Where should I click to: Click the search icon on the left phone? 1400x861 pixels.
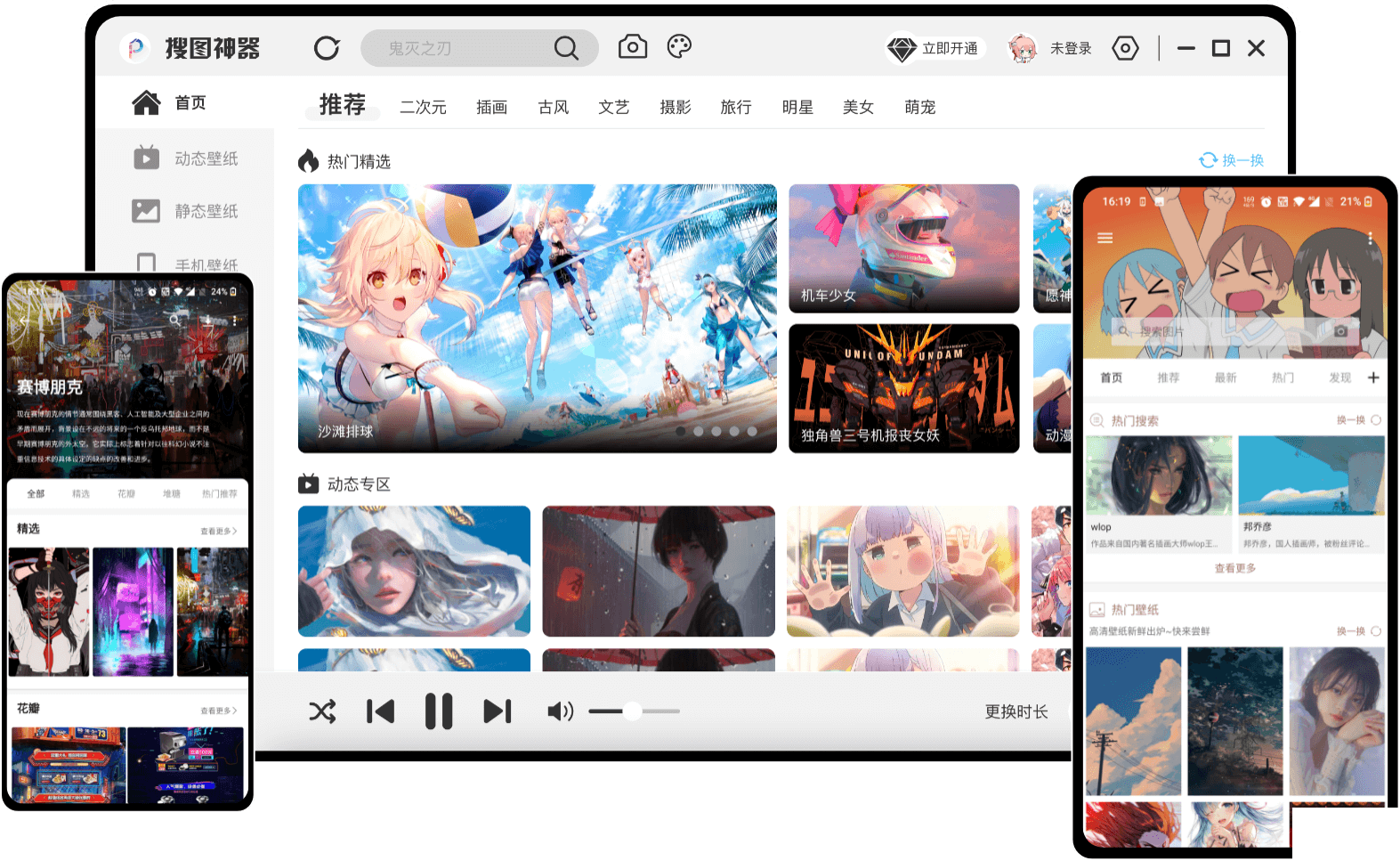pos(175,319)
